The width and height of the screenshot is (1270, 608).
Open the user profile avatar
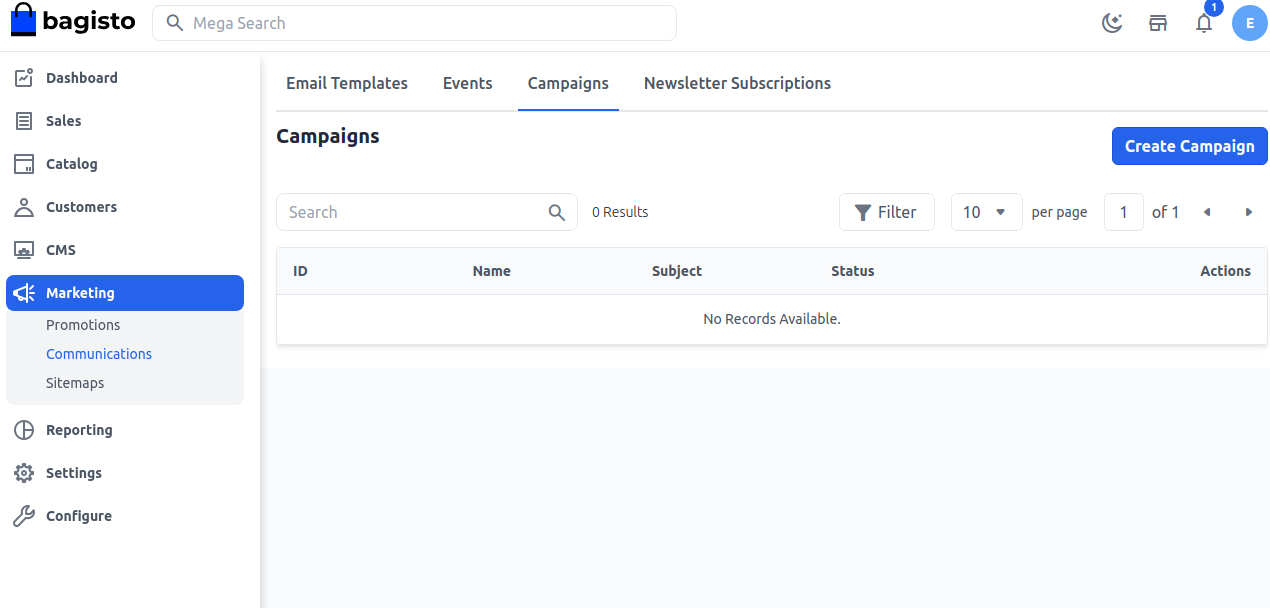(1249, 23)
